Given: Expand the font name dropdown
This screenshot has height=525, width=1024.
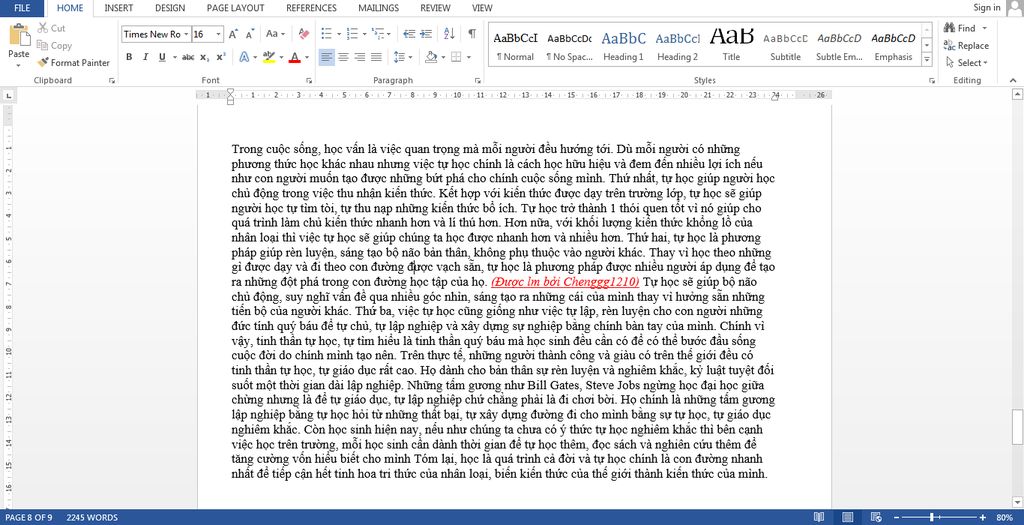Looking at the screenshot, I should pos(186,34).
